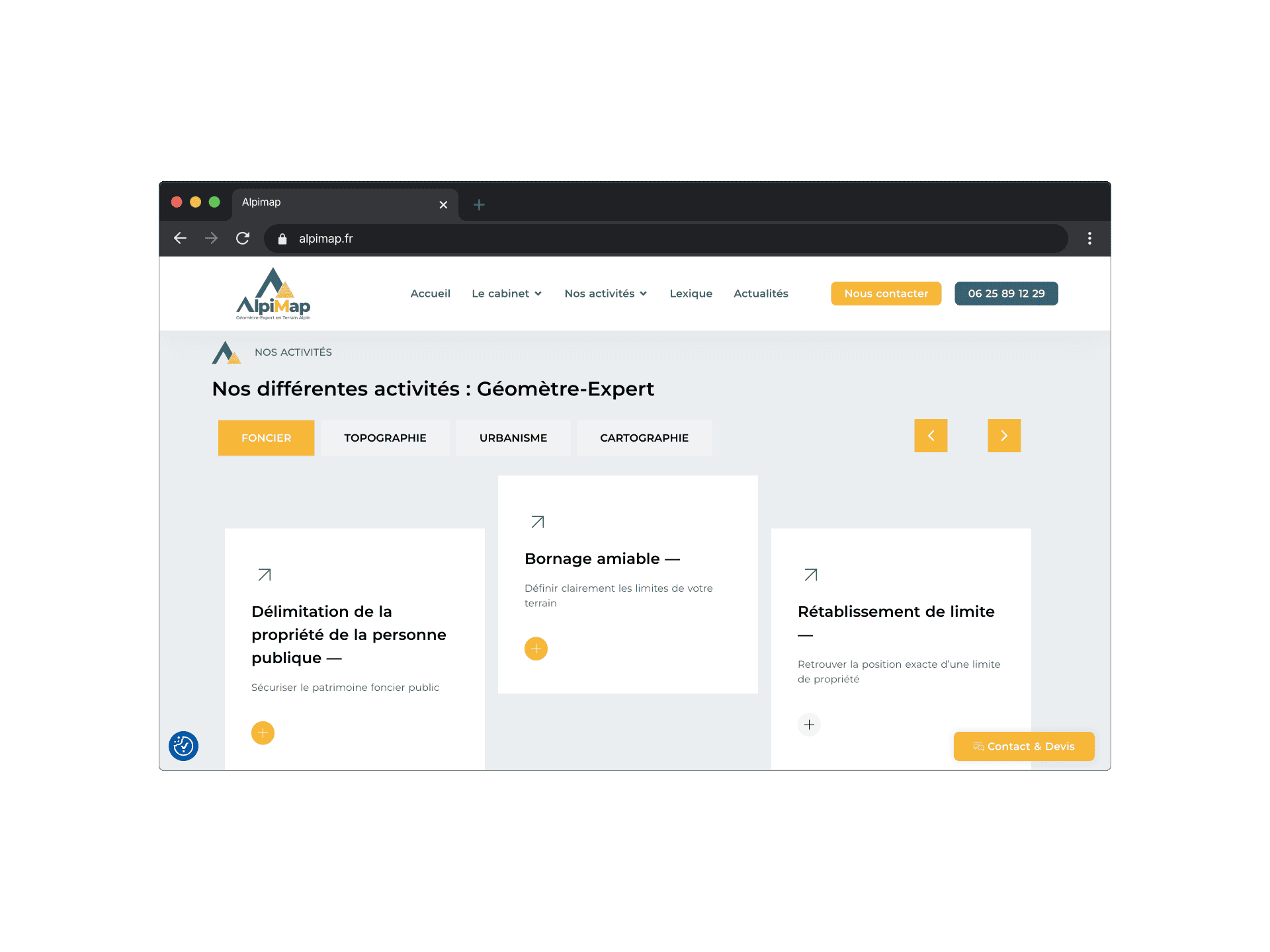Expand Délimitation de la propriété plus button
Image resolution: width=1270 pixels, height=952 pixels.
[x=263, y=733]
